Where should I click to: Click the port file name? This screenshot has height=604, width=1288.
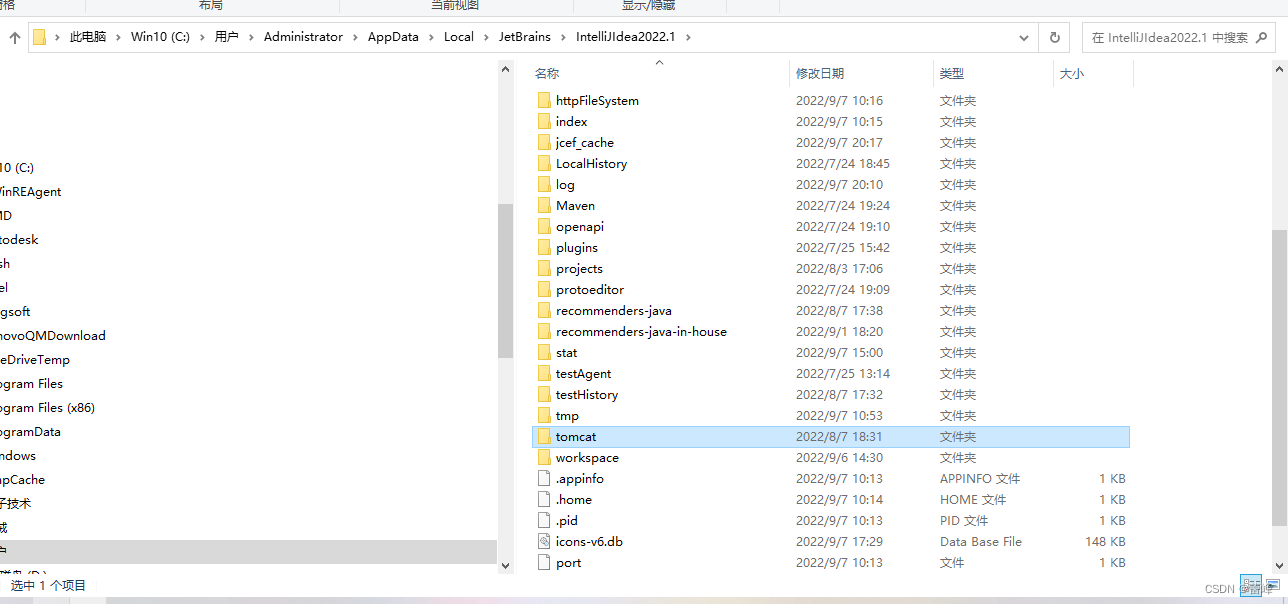pos(569,562)
